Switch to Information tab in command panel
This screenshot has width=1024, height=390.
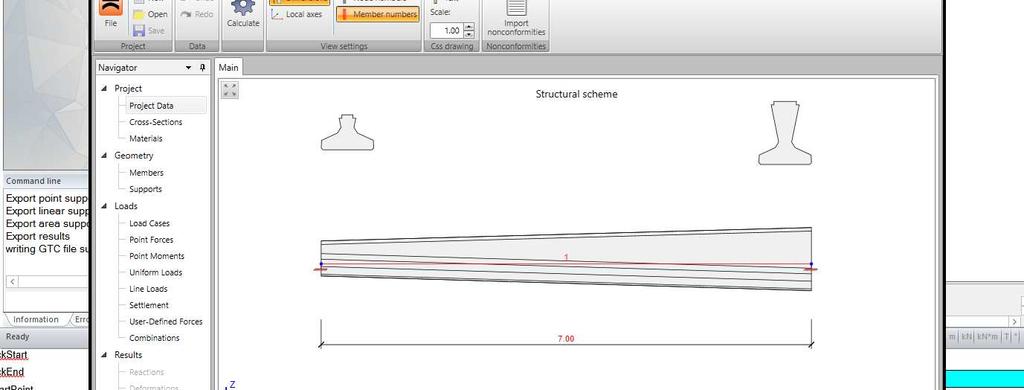36,319
